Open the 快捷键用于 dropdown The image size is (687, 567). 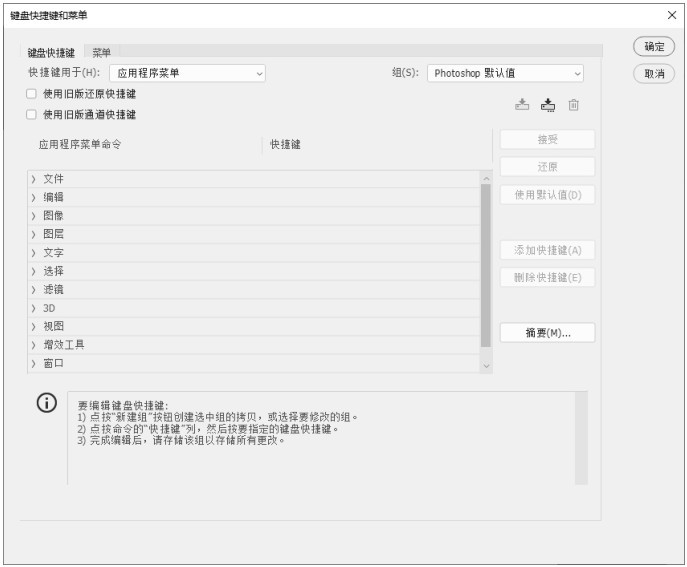click(188, 73)
